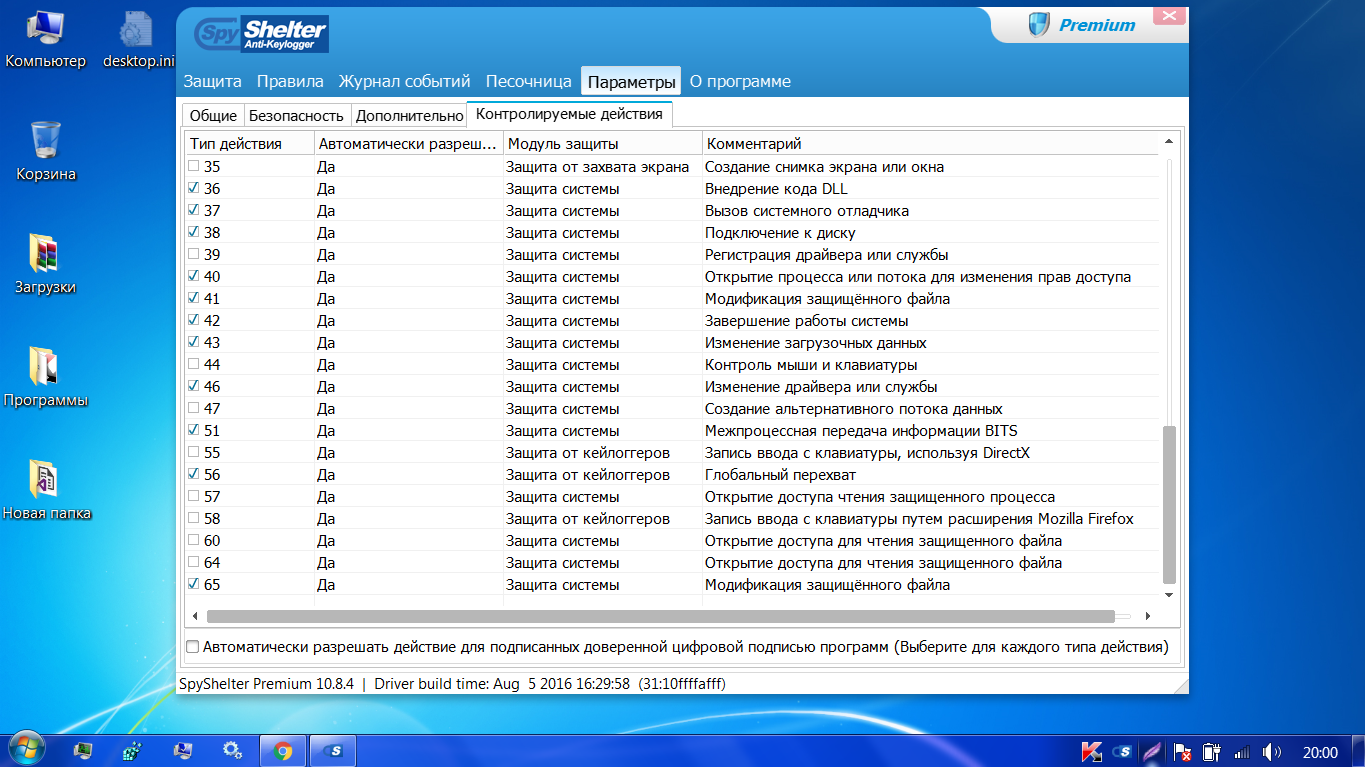The height and width of the screenshot is (767, 1365).
Task: Open the Дополнительно tab
Action: pyautogui.click(x=410, y=116)
